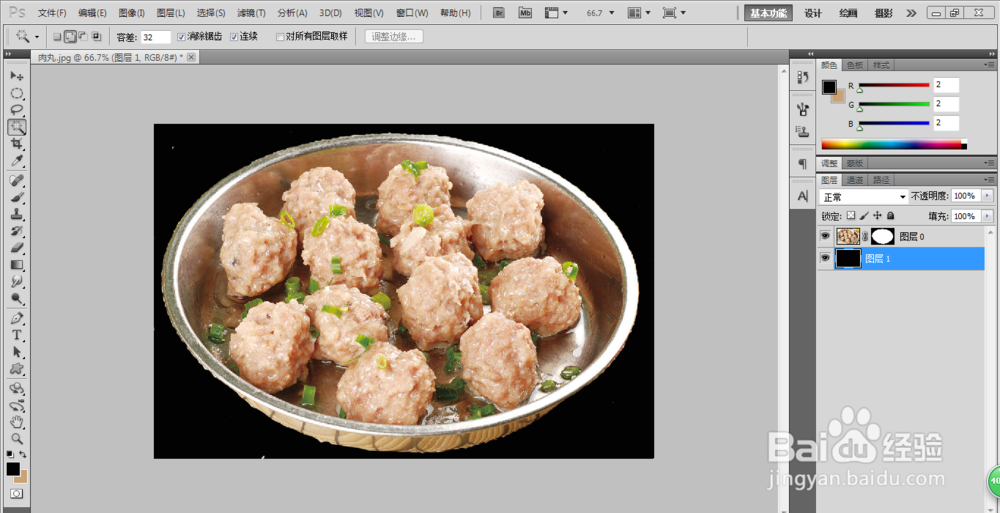Toggle lock transparent pixels
Image resolution: width=1000 pixels, height=513 pixels.
[851, 216]
